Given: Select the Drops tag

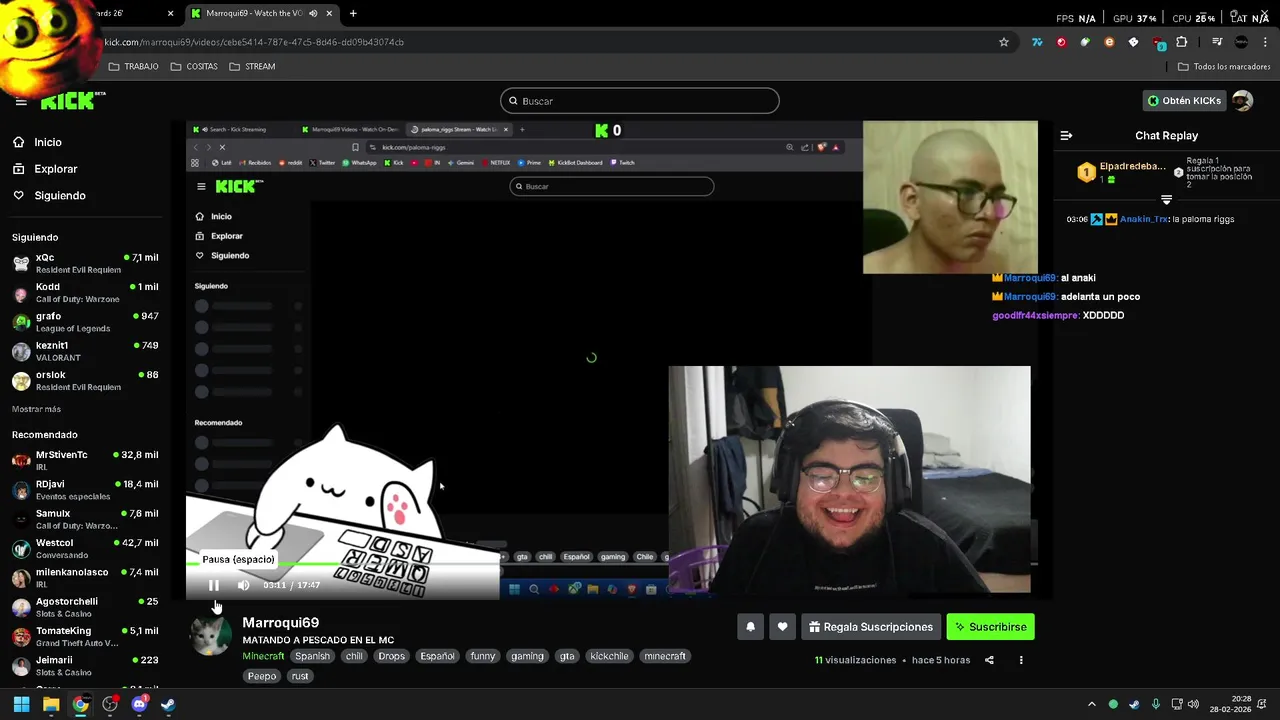Looking at the screenshot, I should click(392, 656).
